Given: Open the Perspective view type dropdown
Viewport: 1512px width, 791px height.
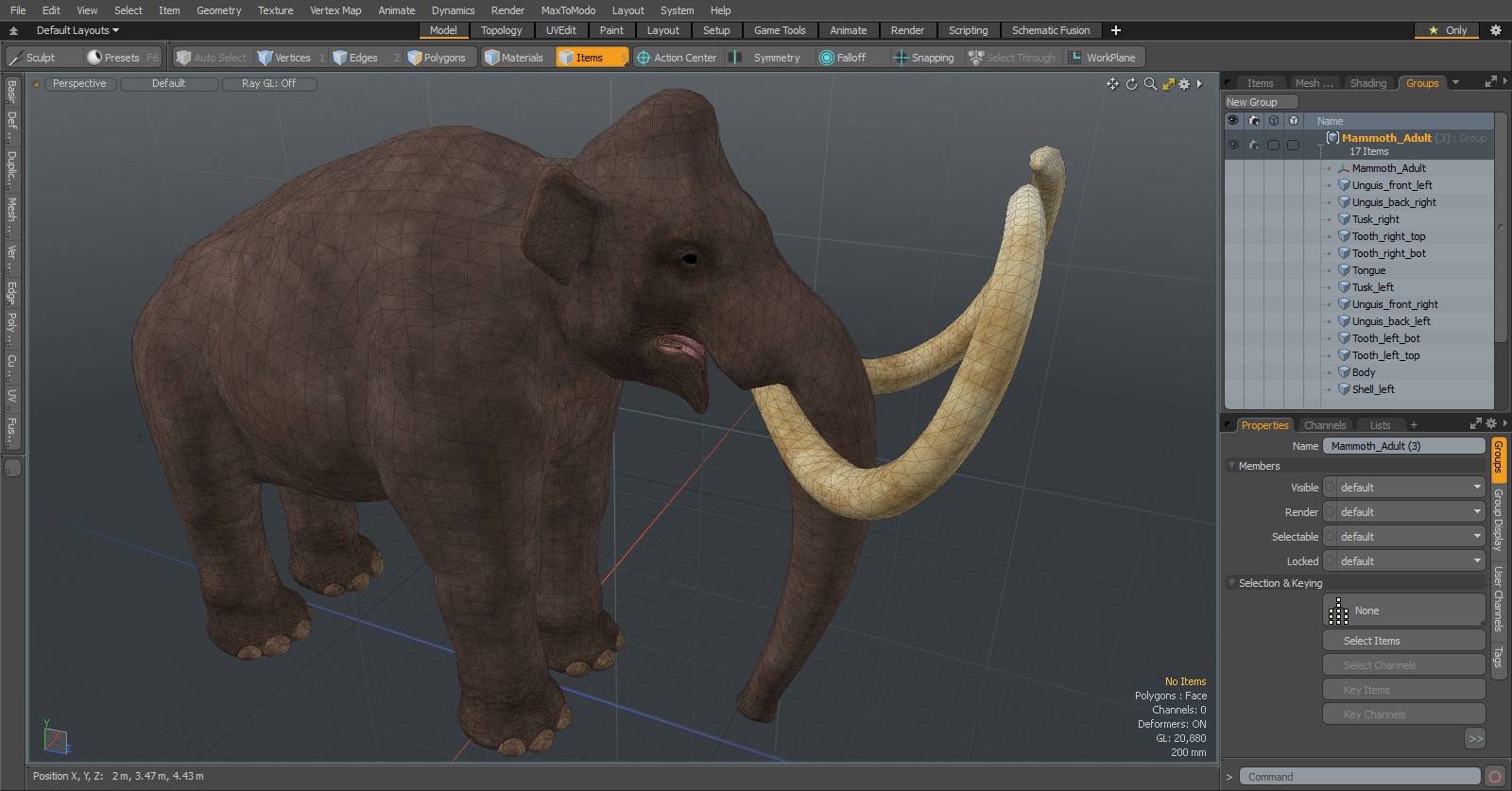Looking at the screenshot, I should click(x=79, y=84).
